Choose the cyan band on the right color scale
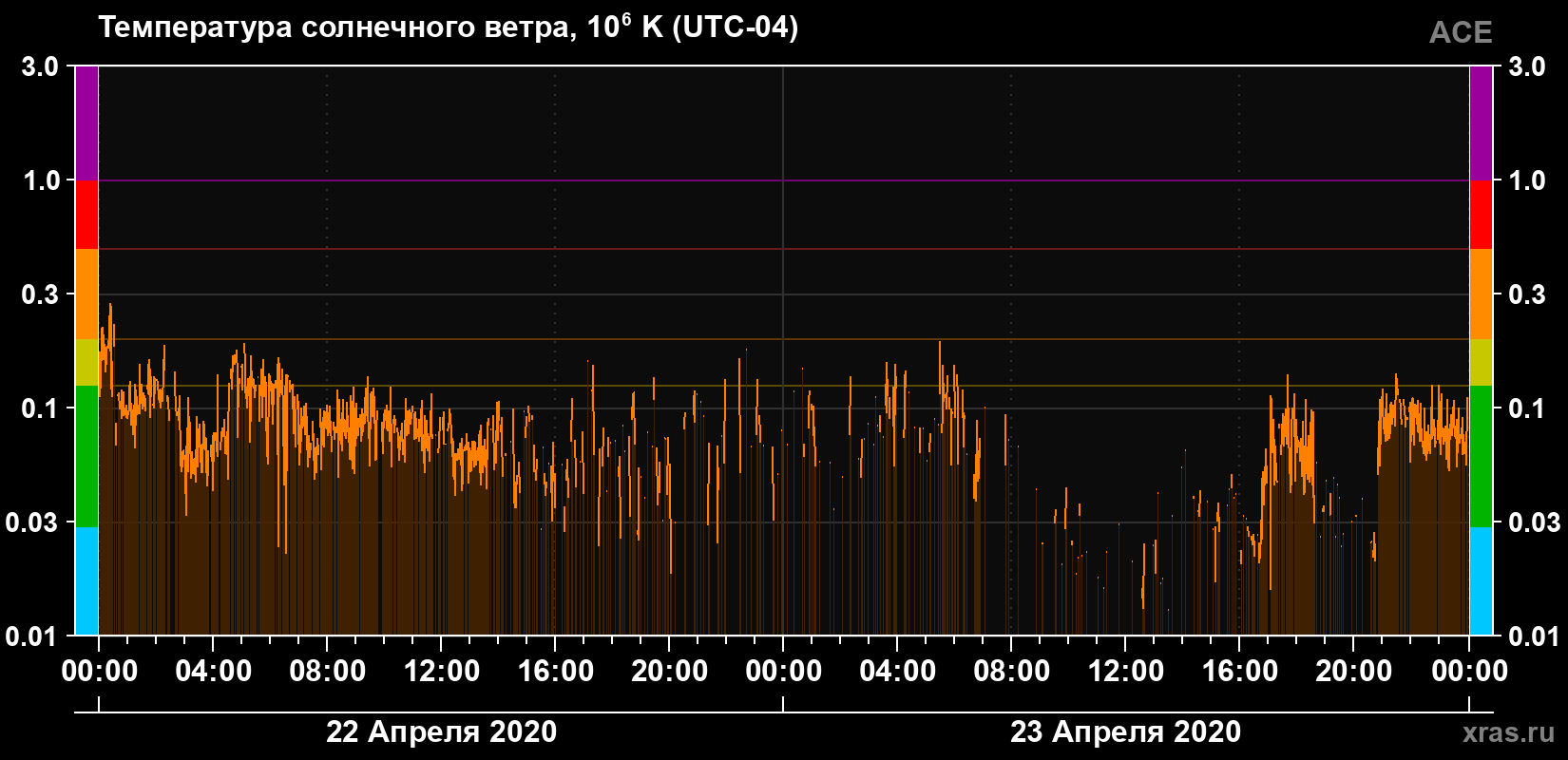The image size is (1568, 760). (1481, 580)
